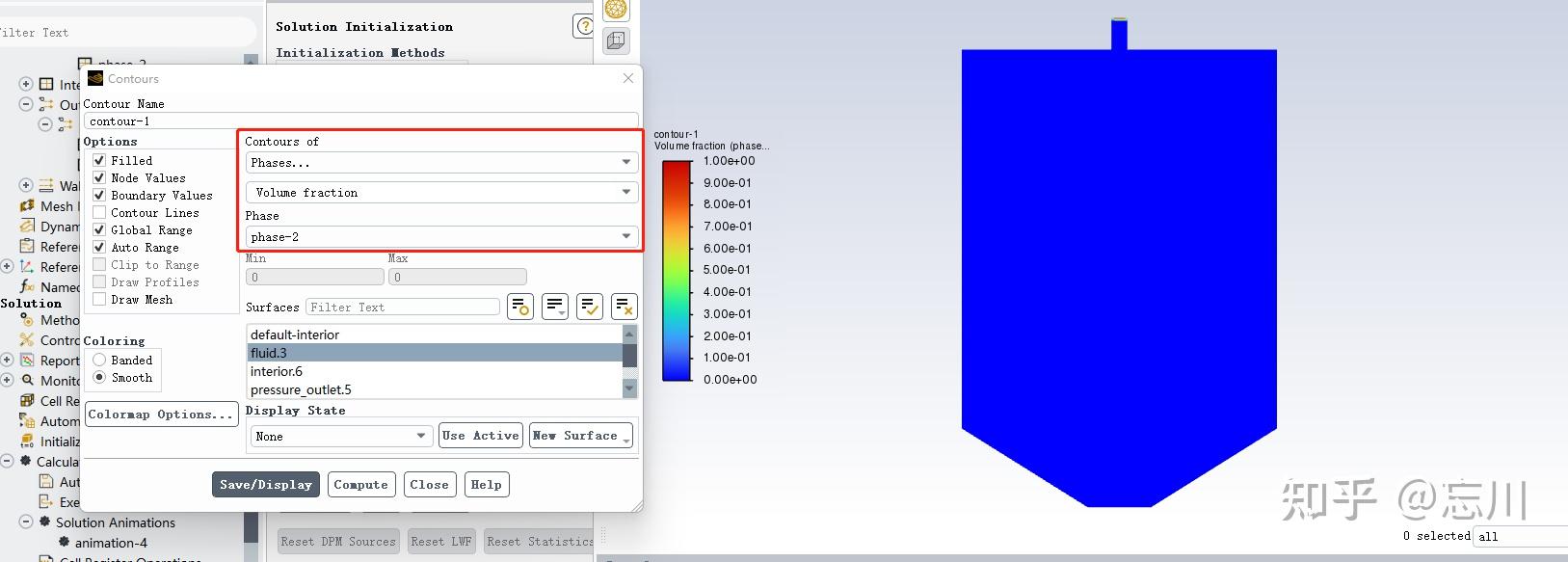The height and width of the screenshot is (562, 1568).
Task: Click the Initialization tree icon
Action: (x=27, y=441)
